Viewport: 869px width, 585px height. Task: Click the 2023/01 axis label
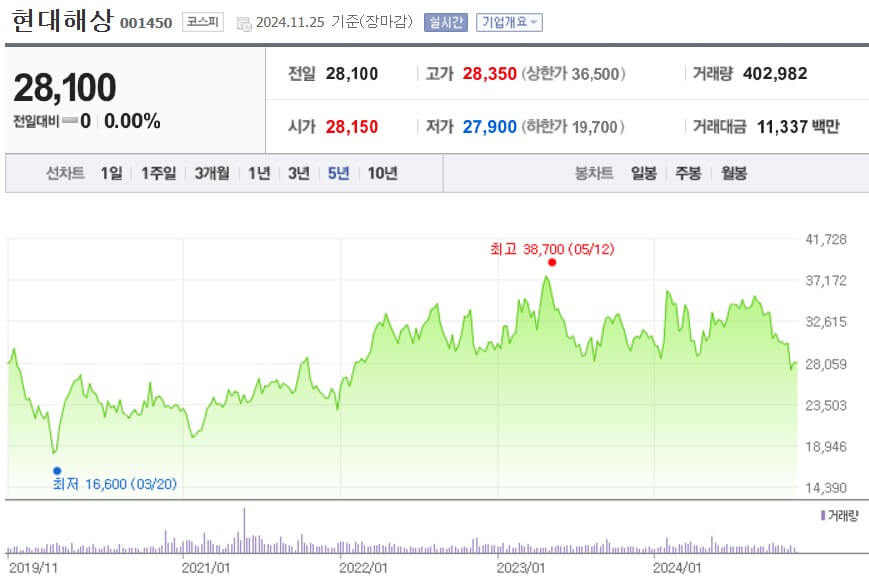click(520, 568)
